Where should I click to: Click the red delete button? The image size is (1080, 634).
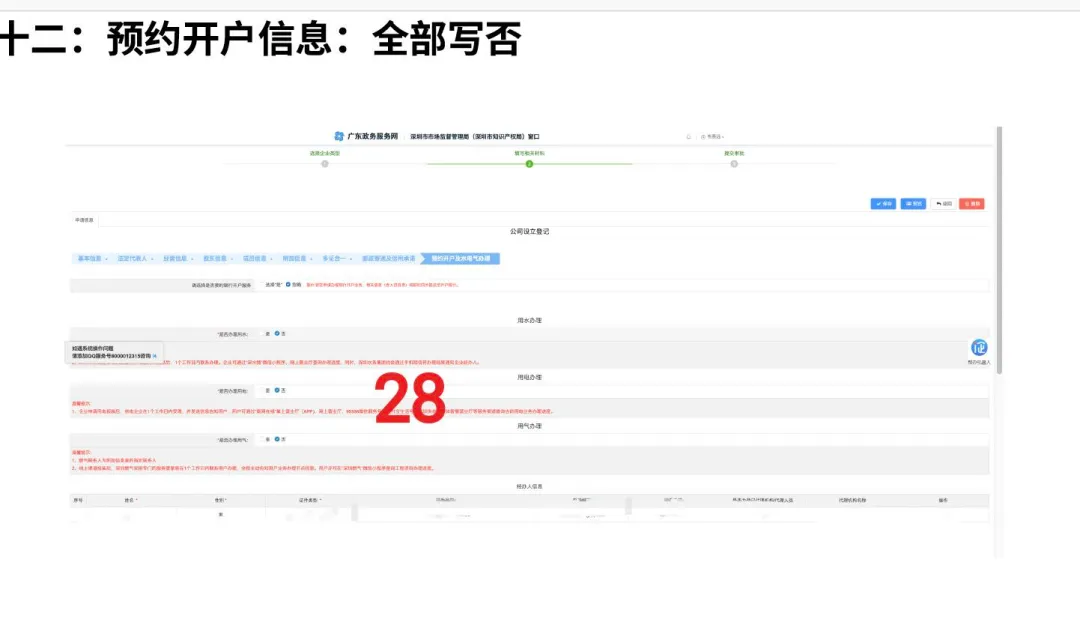click(x=972, y=204)
